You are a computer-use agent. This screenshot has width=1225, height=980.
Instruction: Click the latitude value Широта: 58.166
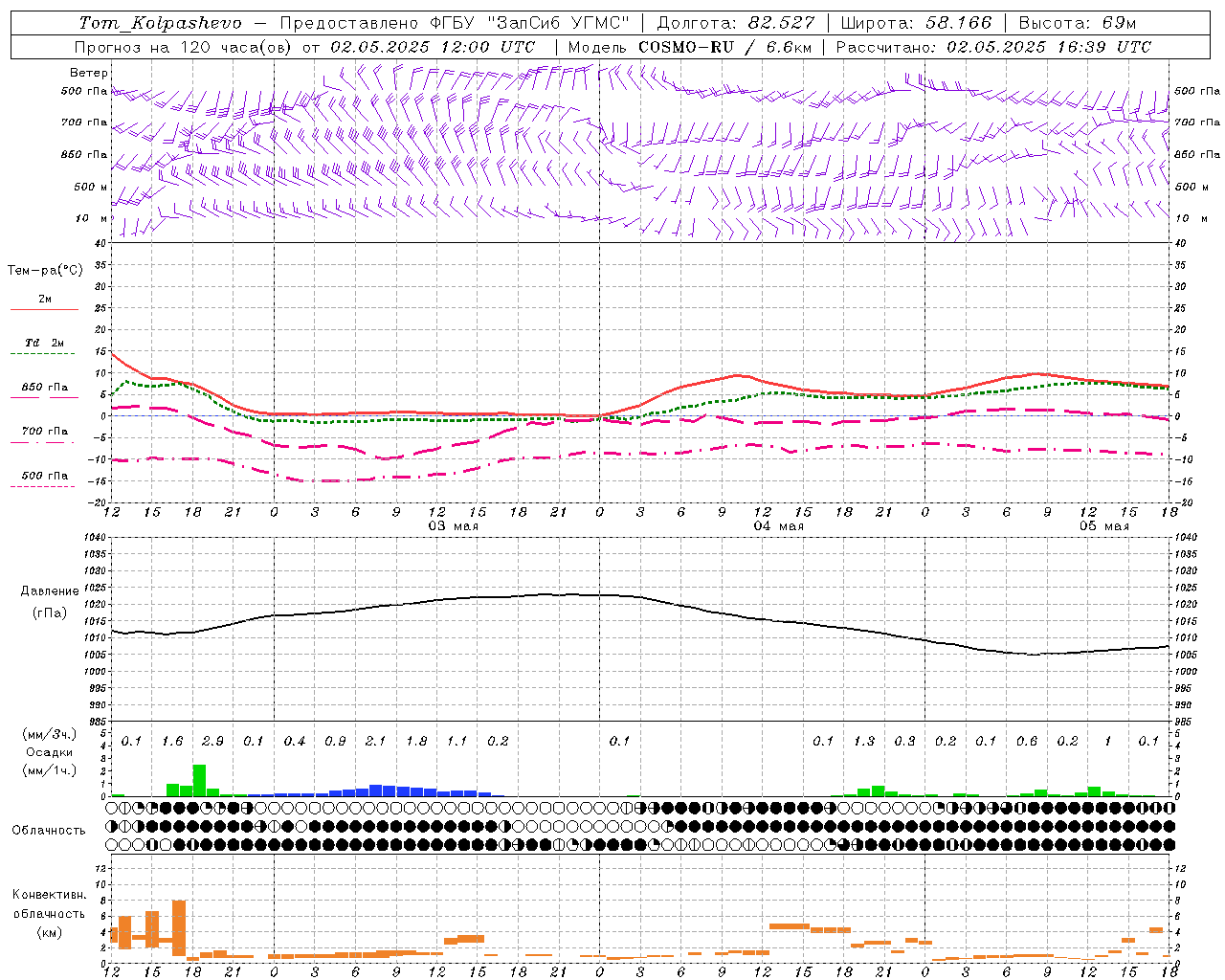[917, 23]
